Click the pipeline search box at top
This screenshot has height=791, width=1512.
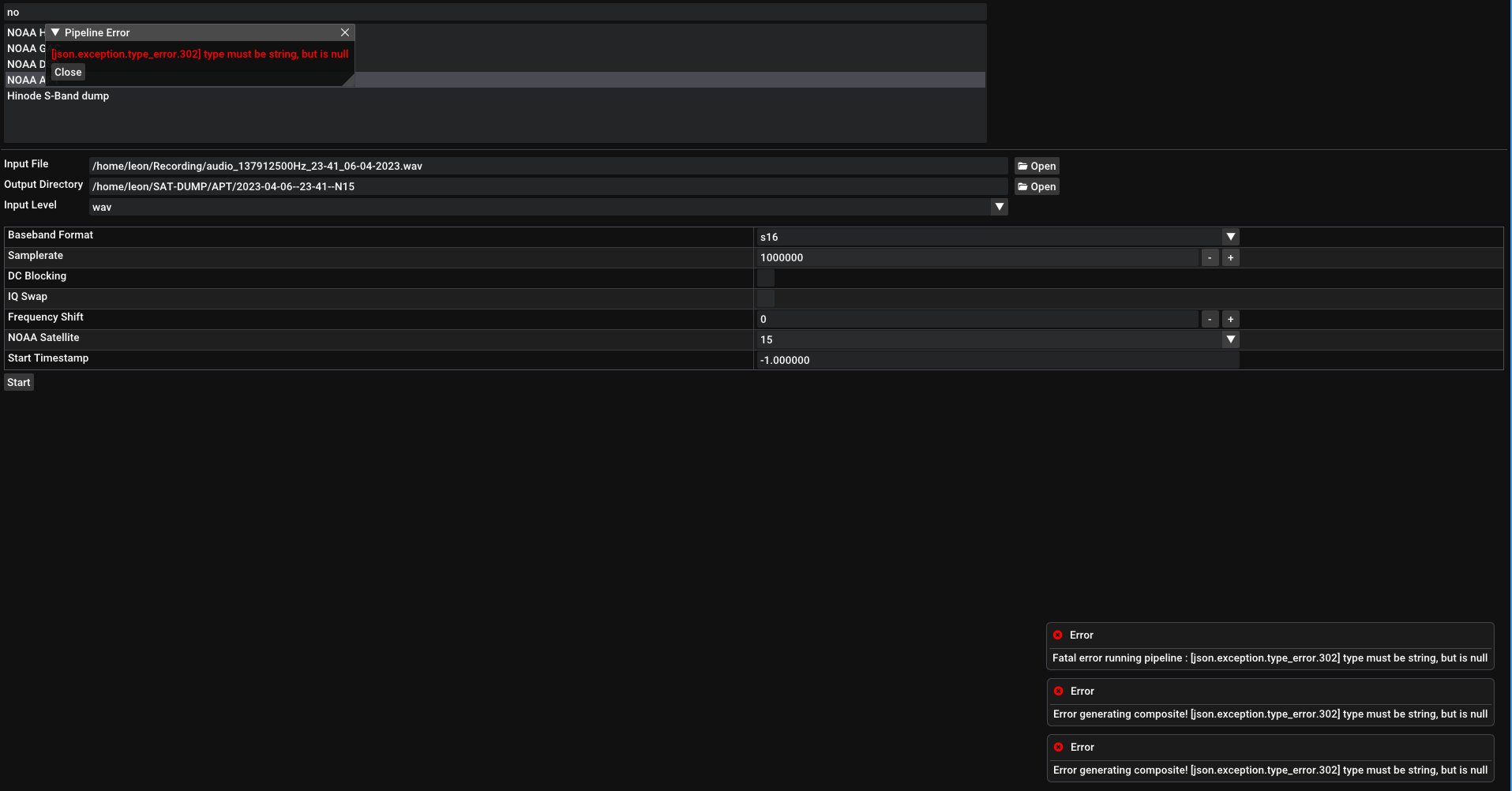pyautogui.click(x=474, y=11)
